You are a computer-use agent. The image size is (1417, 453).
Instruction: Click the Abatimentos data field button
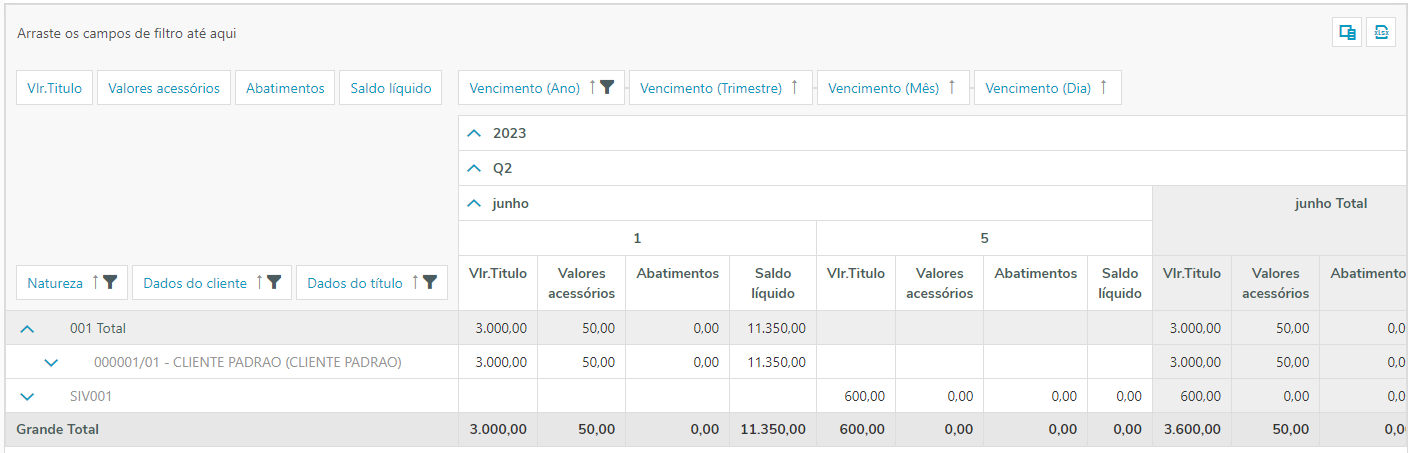pyautogui.click(x=285, y=88)
